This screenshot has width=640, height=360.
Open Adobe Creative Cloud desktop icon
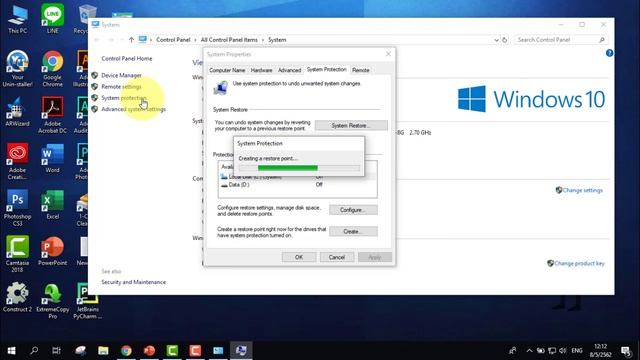click(x=18, y=161)
